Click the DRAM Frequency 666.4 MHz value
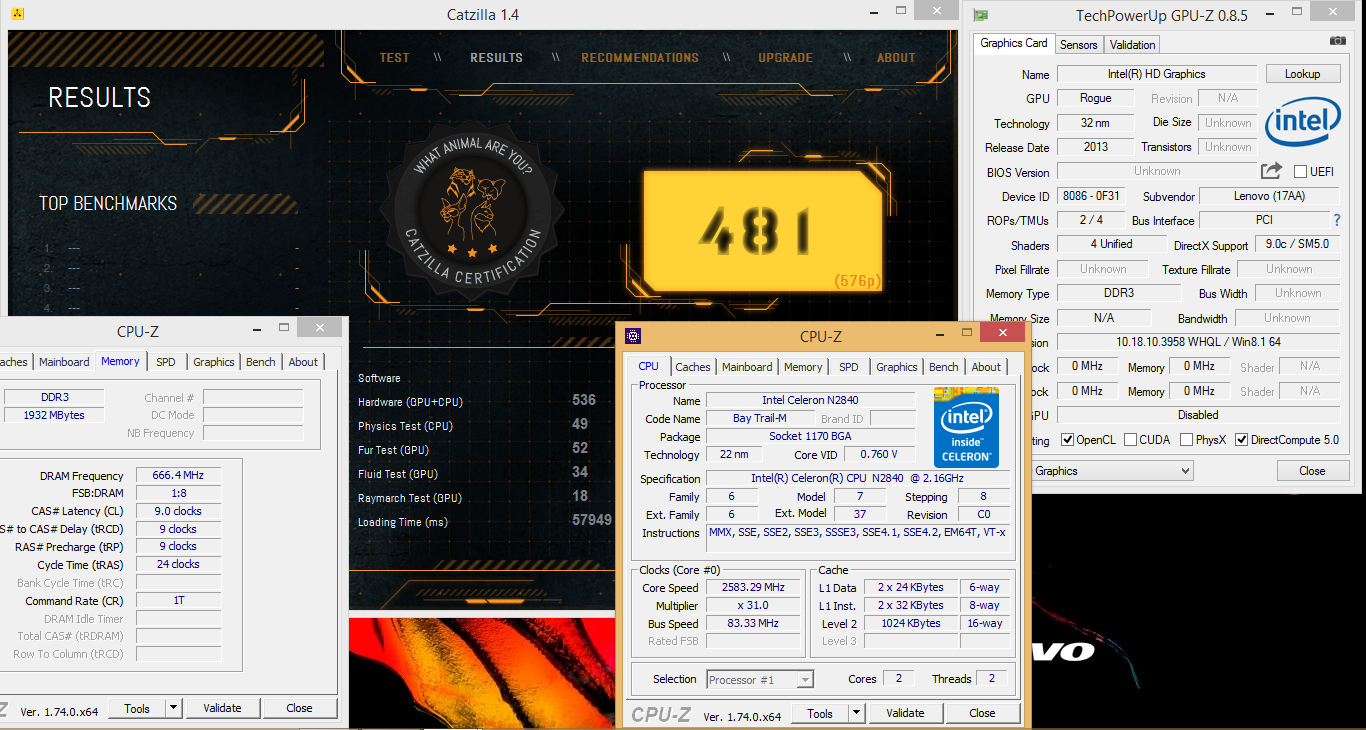1366x730 pixels. pyautogui.click(x=176, y=476)
